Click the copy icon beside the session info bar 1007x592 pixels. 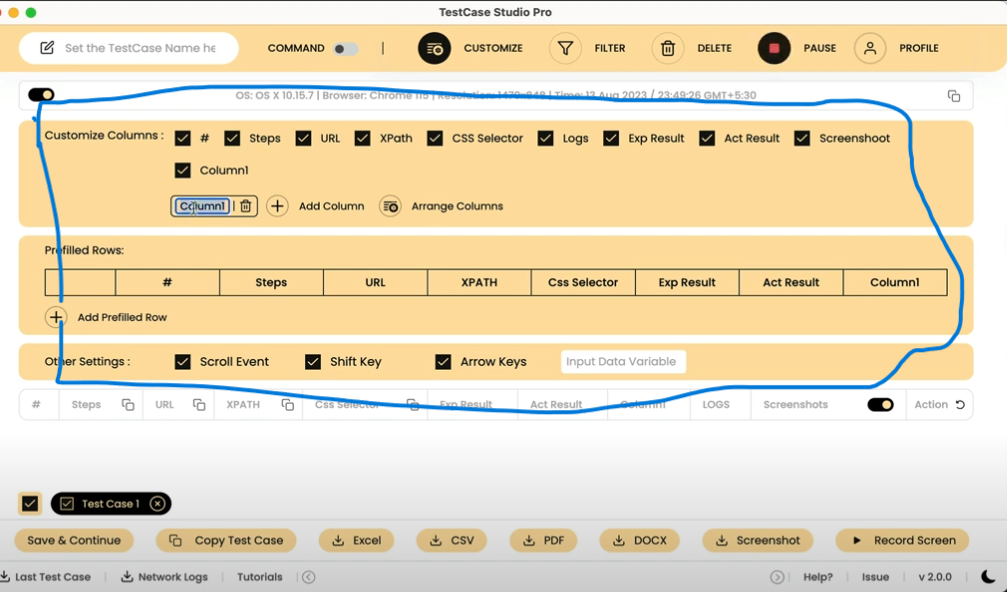[x=952, y=95]
